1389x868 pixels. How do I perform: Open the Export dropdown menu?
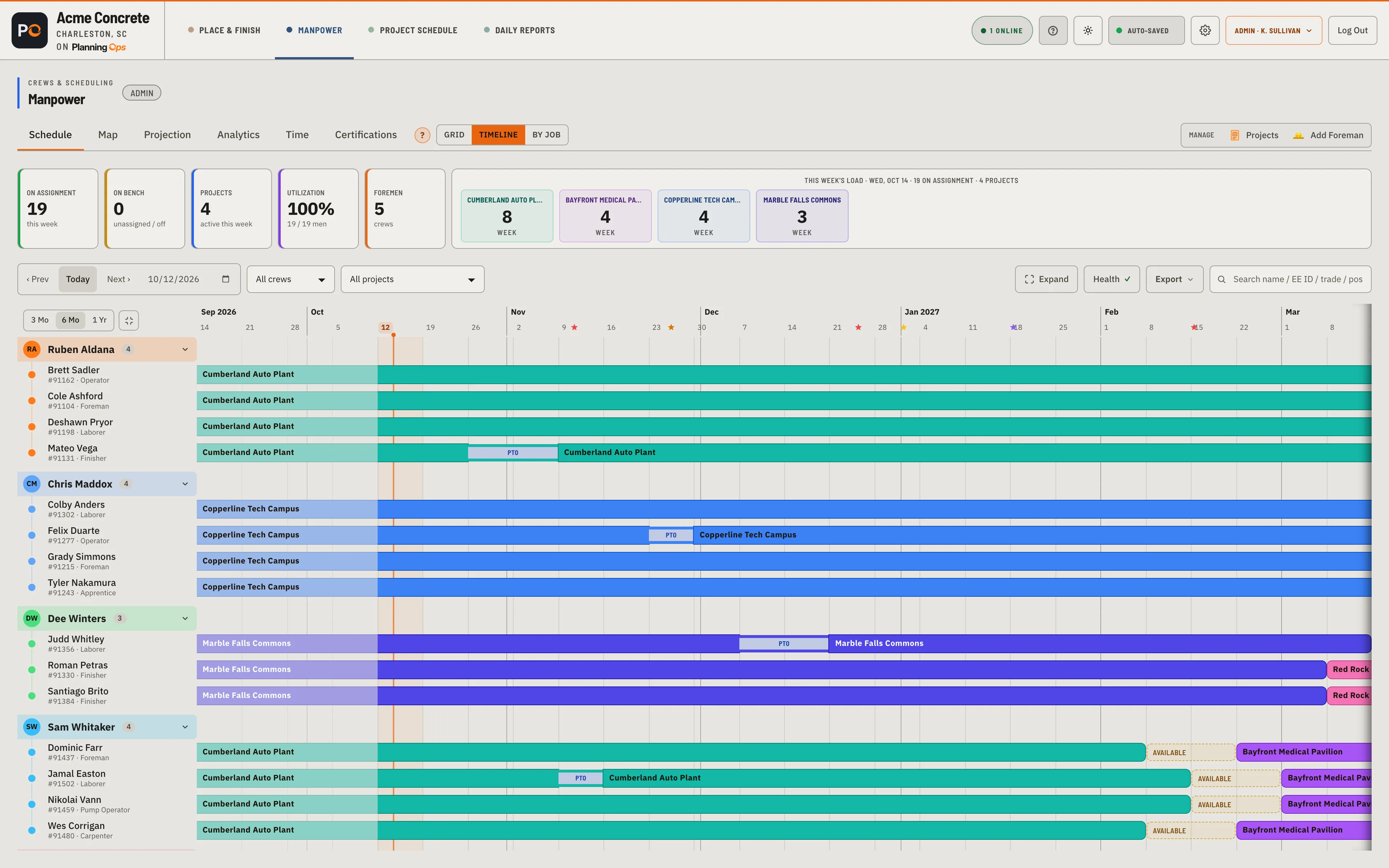pos(1175,279)
